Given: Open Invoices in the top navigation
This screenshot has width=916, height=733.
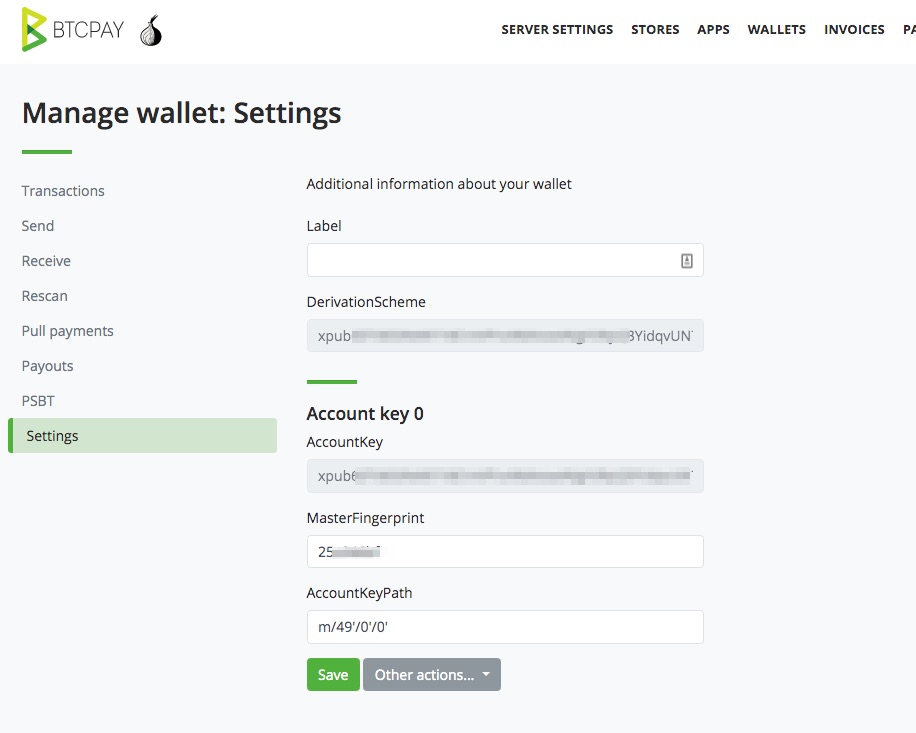Looking at the screenshot, I should [x=854, y=29].
